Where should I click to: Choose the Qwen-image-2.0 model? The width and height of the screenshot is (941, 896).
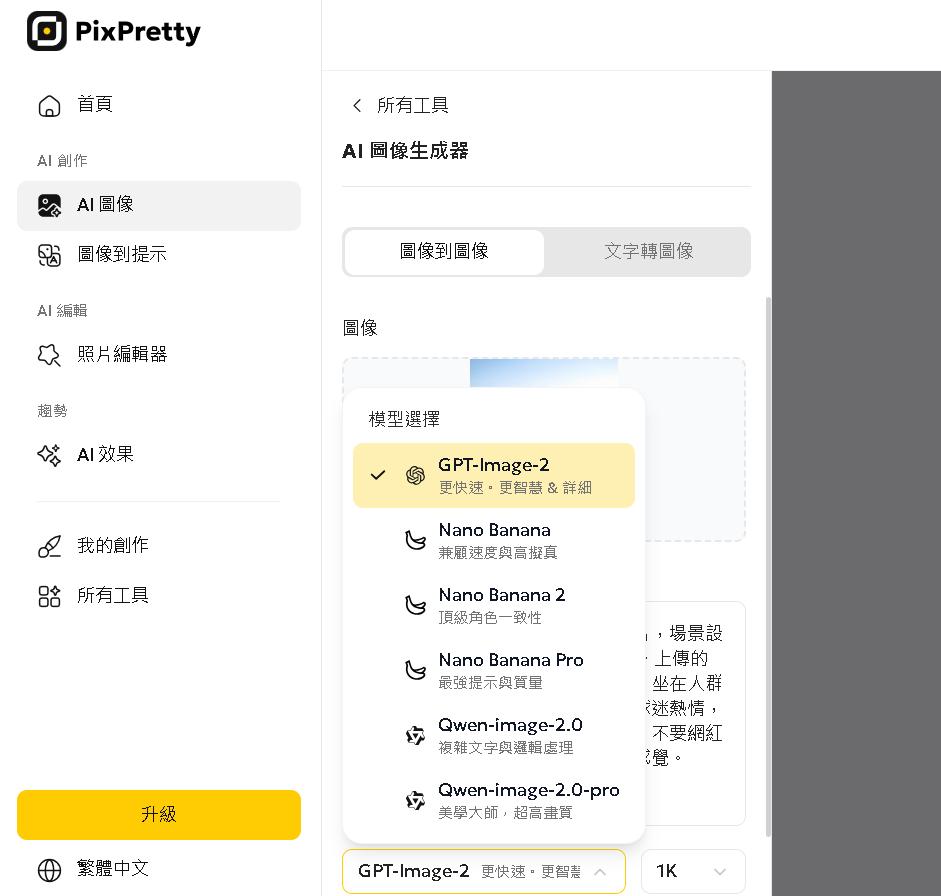(494, 735)
